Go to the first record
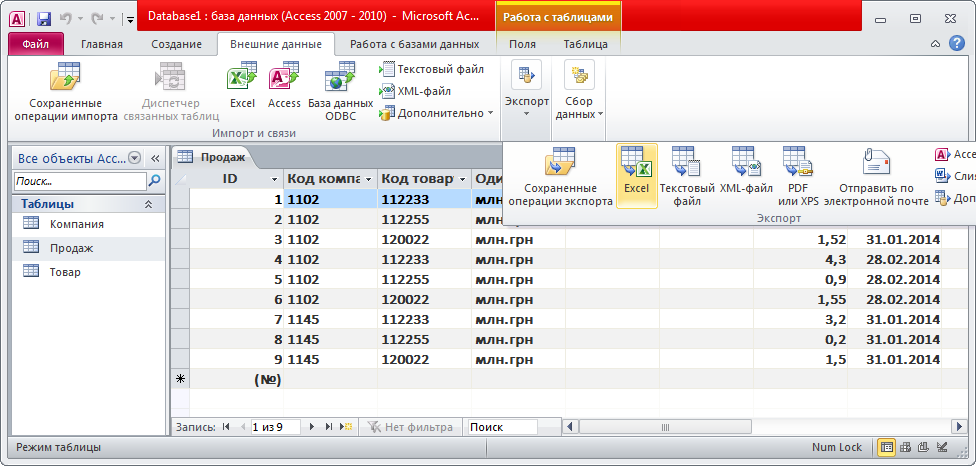This screenshot has height=466, width=976. point(226,427)
